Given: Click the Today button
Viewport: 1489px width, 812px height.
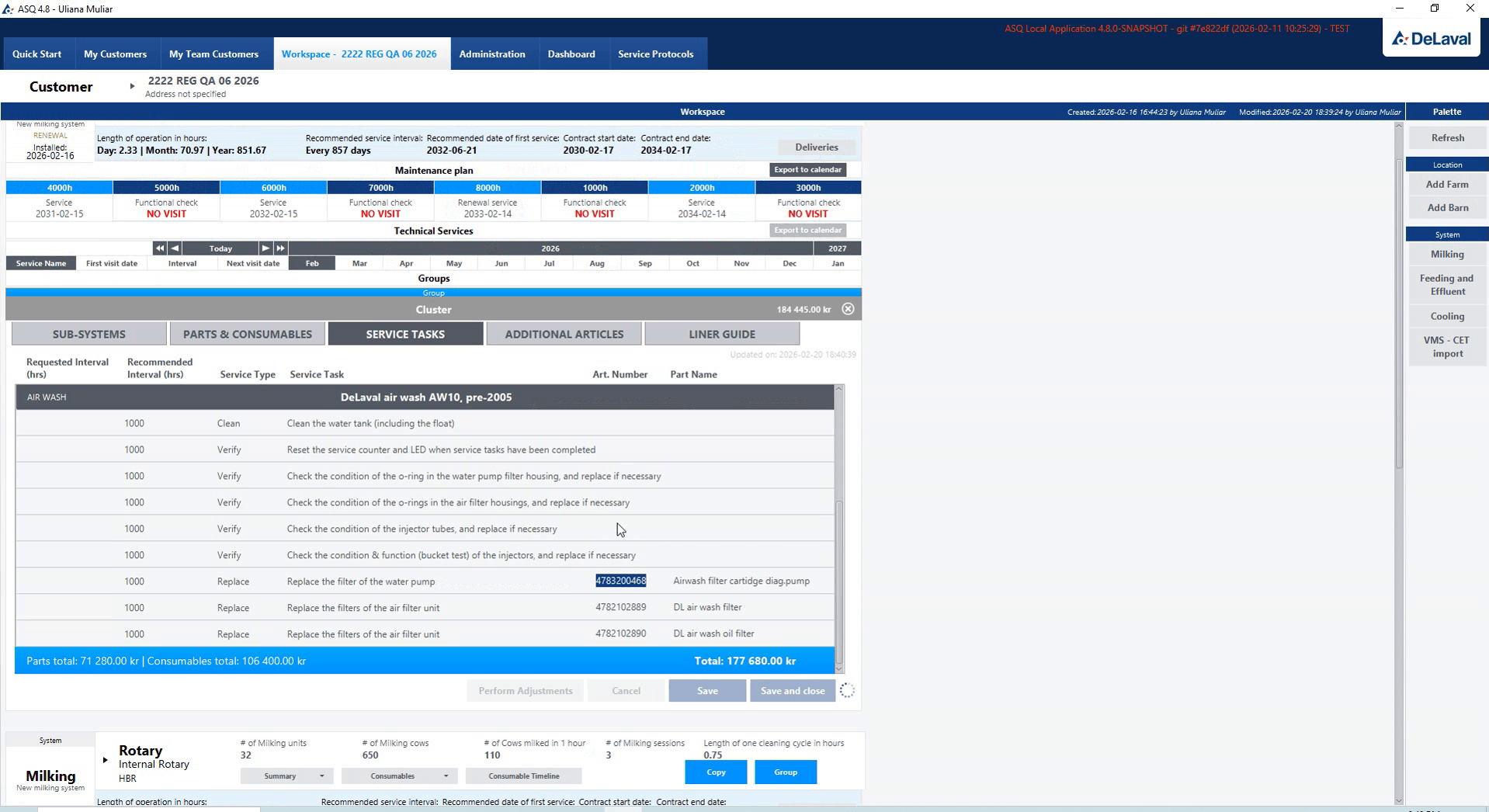Looking at the screenshot, I should coord(220,248).
